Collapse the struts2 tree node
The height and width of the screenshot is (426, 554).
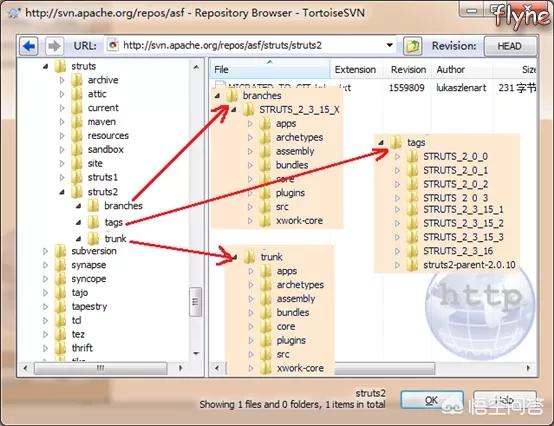pos(62,192)
